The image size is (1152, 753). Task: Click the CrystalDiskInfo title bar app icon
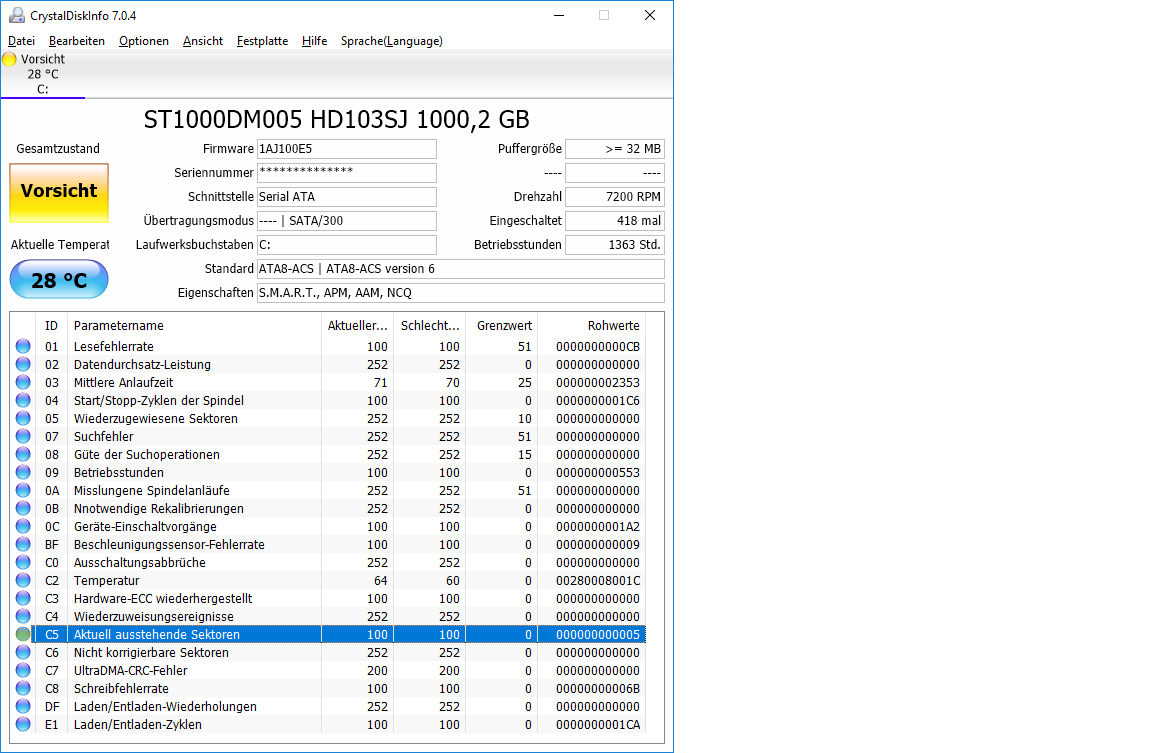click(16, 15)
